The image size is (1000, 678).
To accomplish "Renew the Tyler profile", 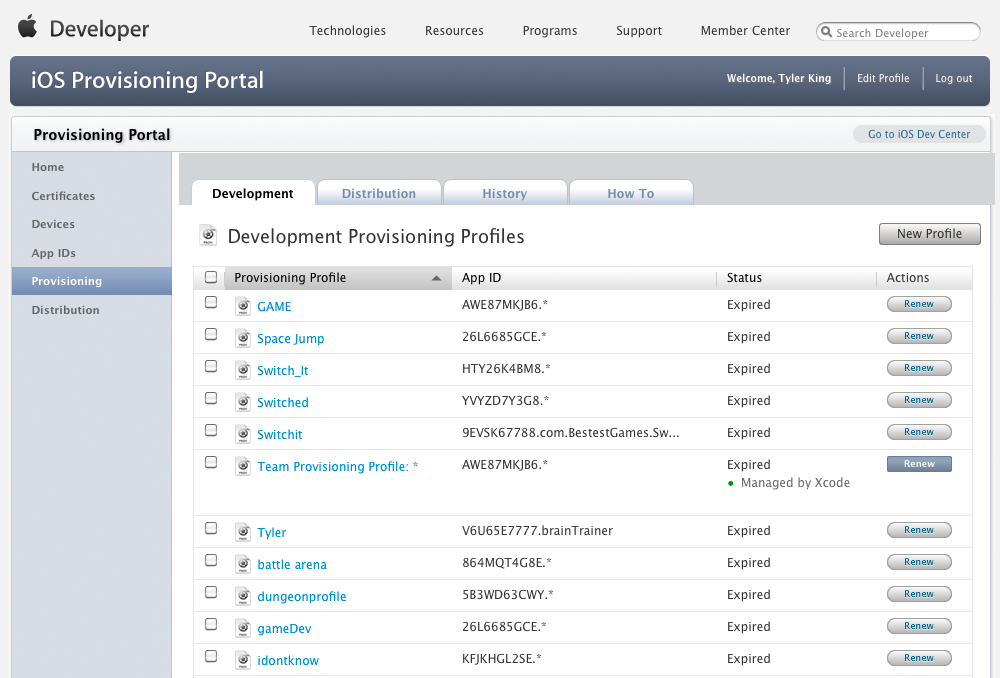I will [919, 529].
